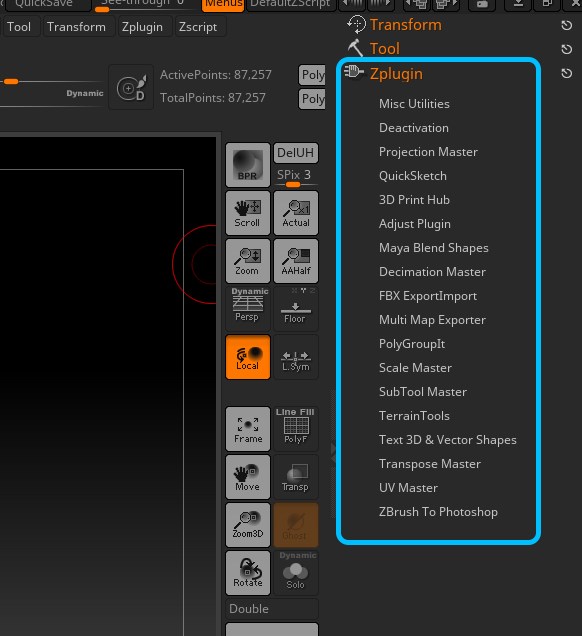Collapse the Zplugin palette title
The height and width of the screenshot is (636, 582).
(x=396, y=73)
